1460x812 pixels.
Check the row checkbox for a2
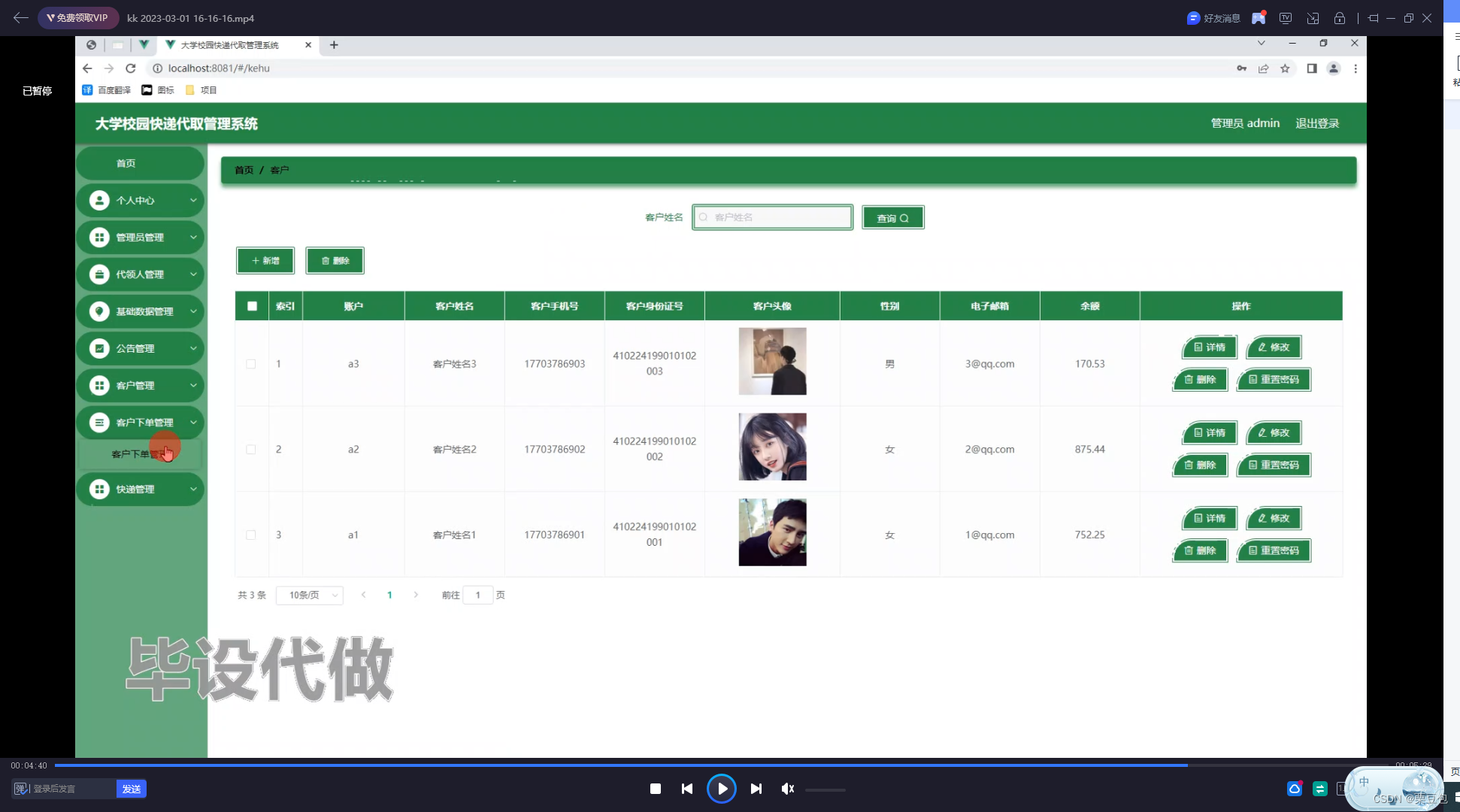click(251, 450)
